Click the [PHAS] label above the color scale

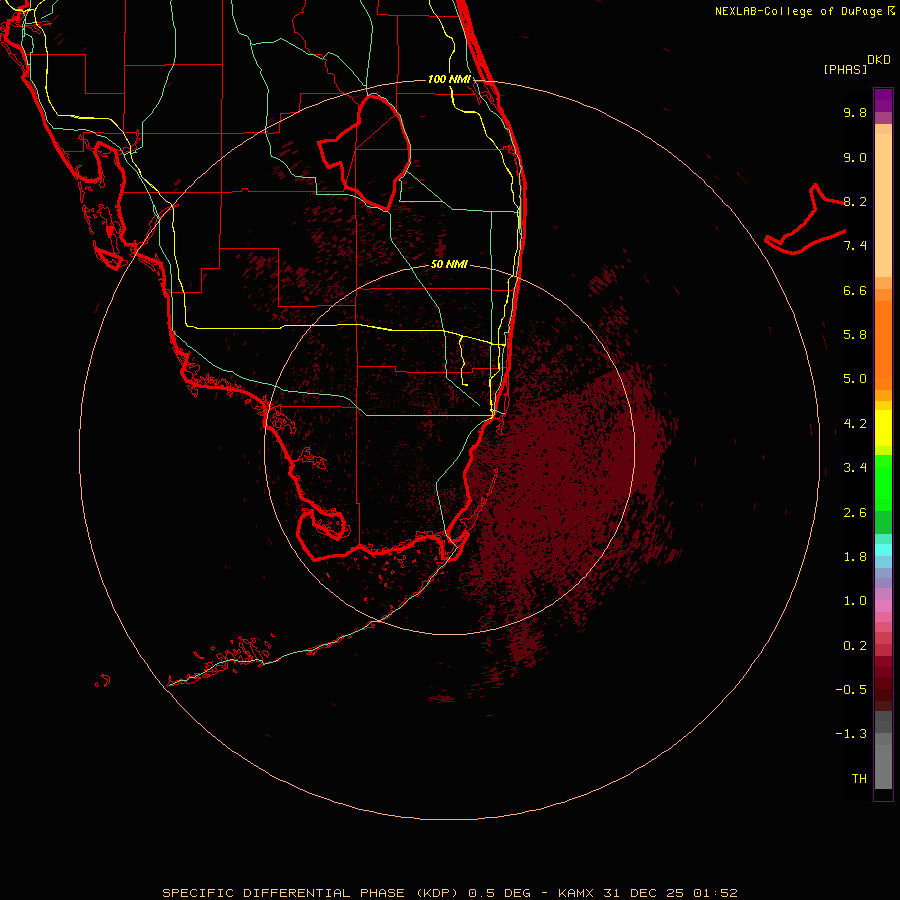click(845, 69)
